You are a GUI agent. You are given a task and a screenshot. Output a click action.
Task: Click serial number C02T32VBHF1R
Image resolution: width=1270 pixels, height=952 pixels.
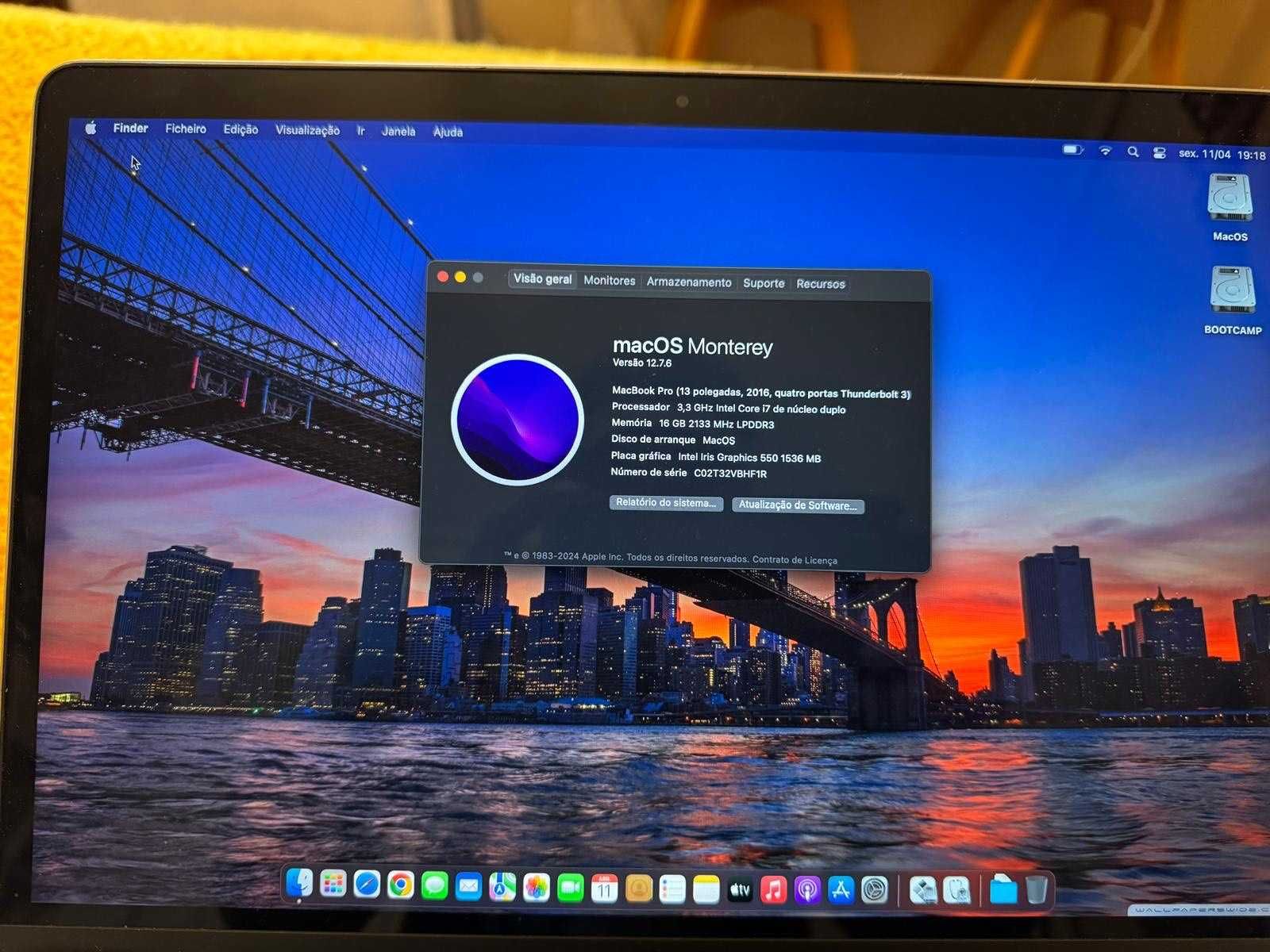coord(730,474)
